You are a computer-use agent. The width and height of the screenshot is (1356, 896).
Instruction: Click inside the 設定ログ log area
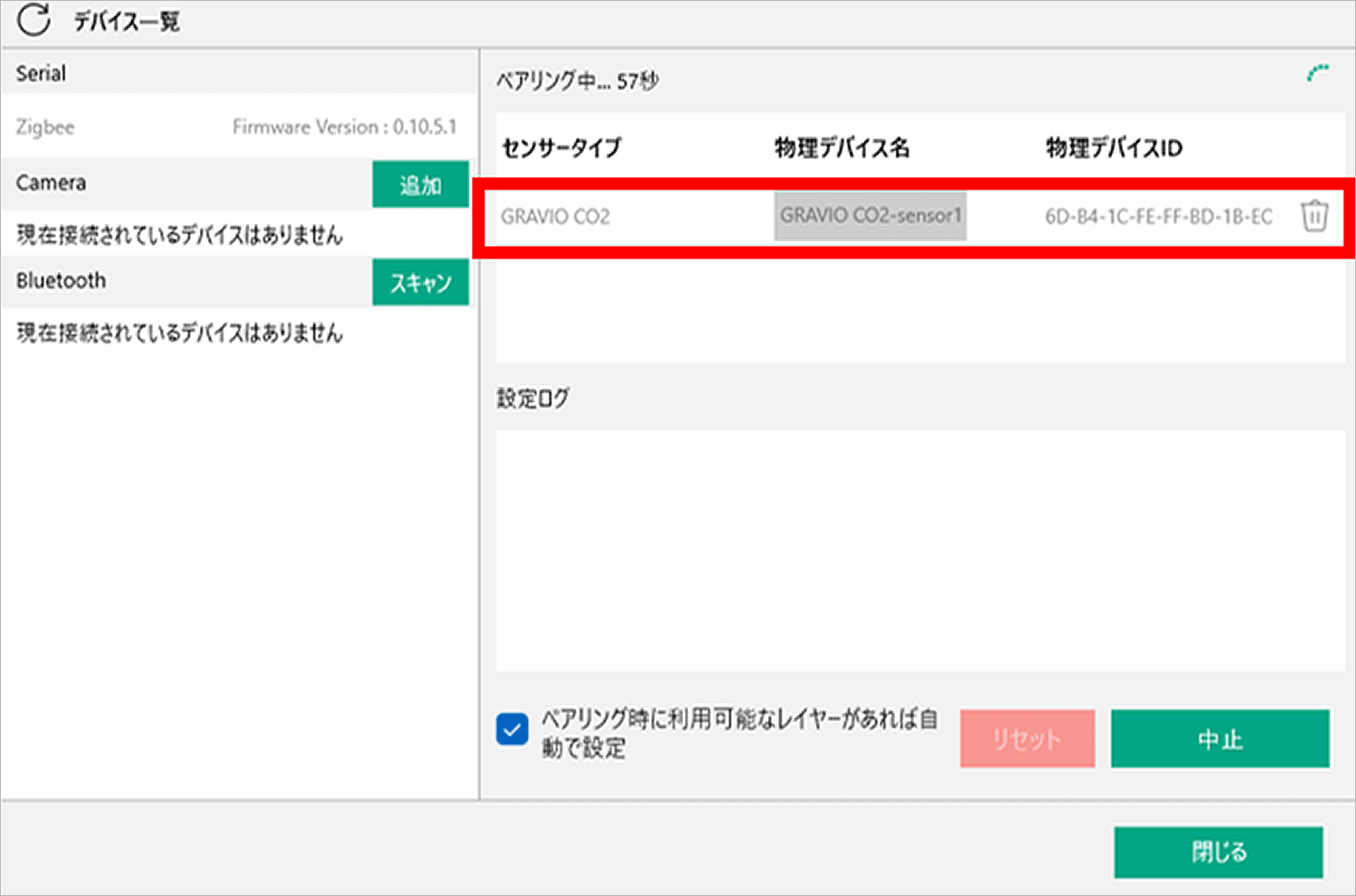920,551
